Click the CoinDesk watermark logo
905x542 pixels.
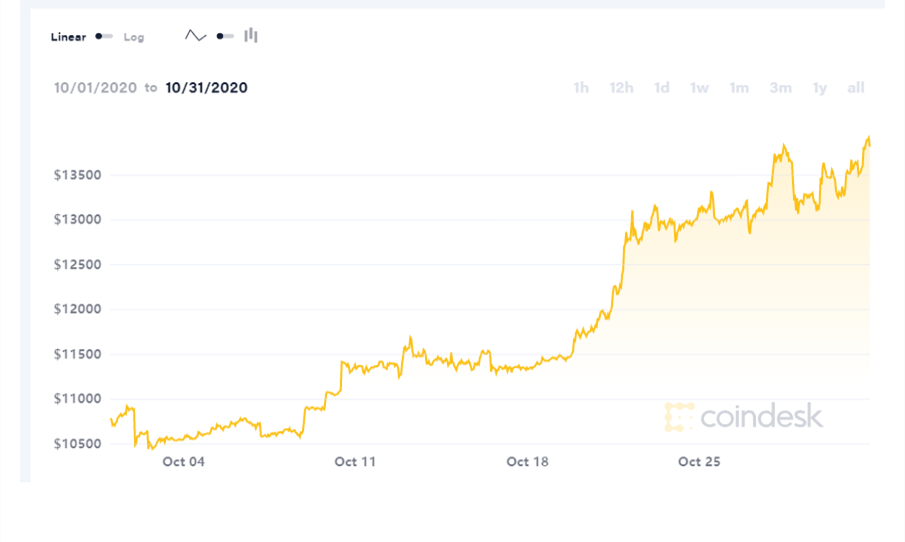coord(744,417)
